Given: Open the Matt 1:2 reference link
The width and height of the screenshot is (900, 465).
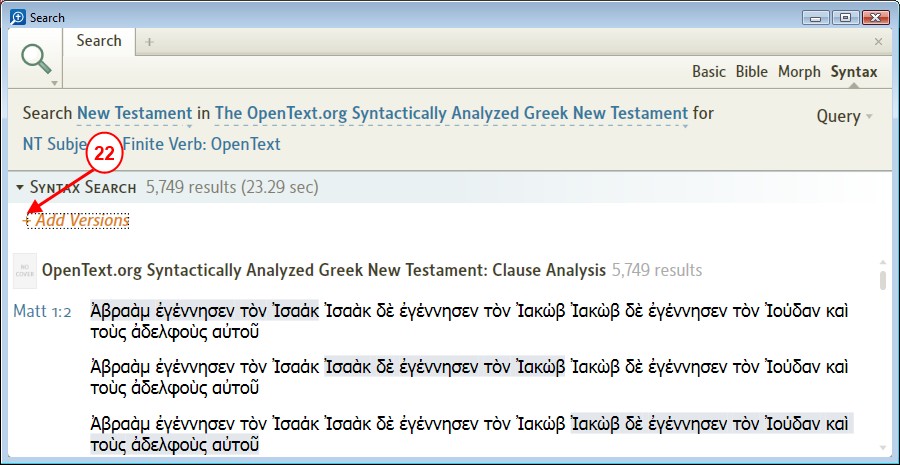Looking at the screenshot, I should click(42, 312).
